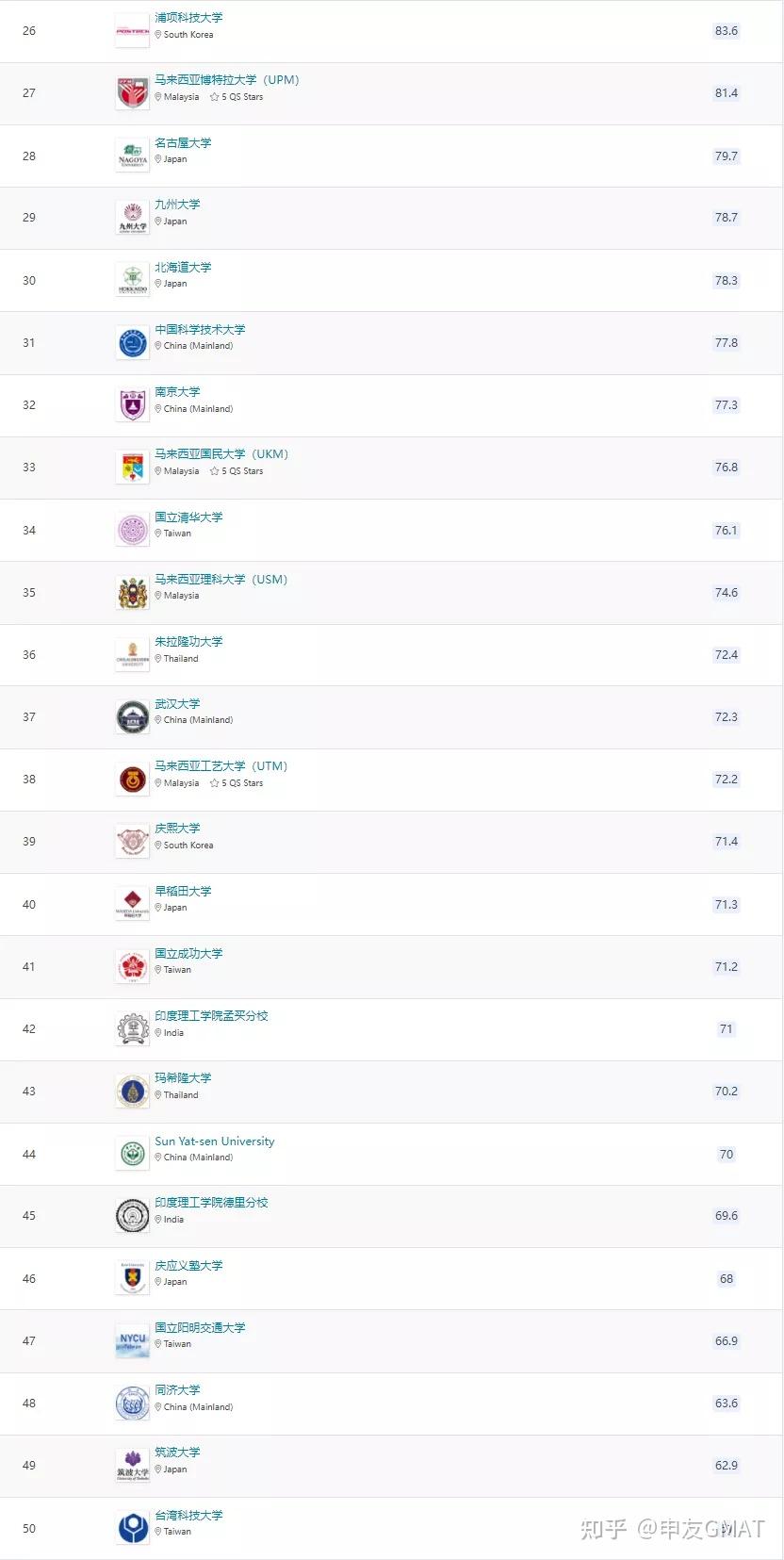Click the IIT Delhi round seal logo

click(132, 1216)
